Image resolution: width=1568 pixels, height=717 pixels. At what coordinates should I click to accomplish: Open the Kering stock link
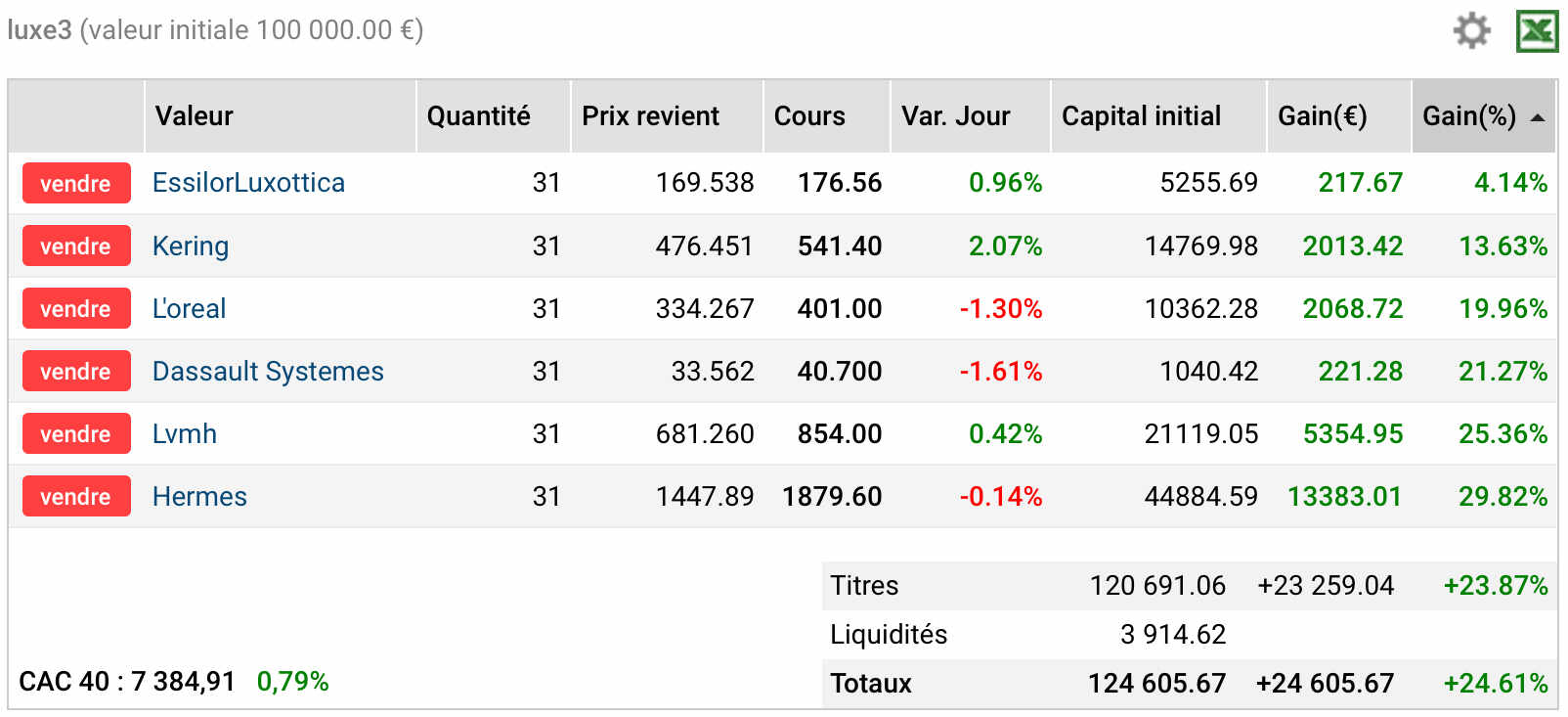(x=191, y=246)
